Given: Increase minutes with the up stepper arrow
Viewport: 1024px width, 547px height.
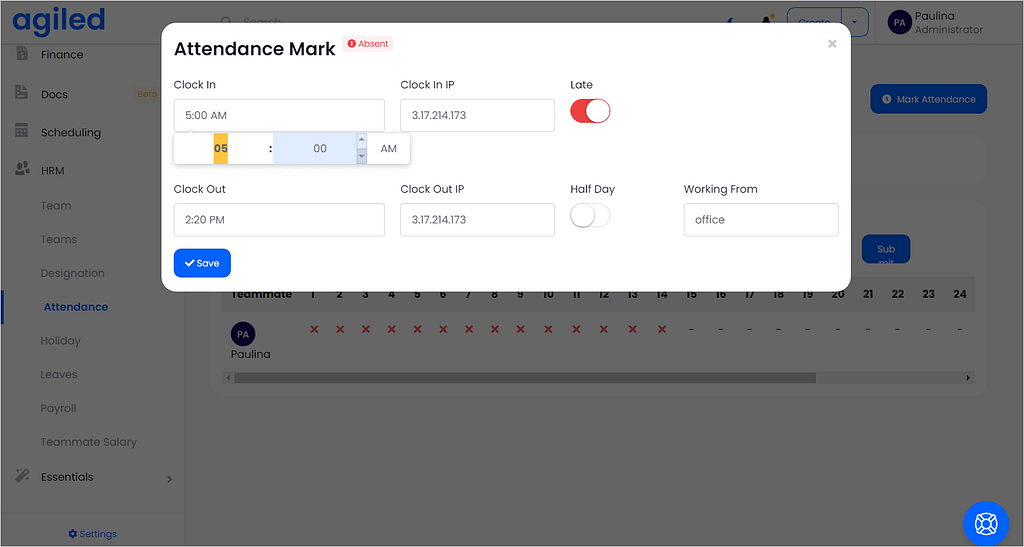Looking at the screenshot, I should [x=361, y=140].
